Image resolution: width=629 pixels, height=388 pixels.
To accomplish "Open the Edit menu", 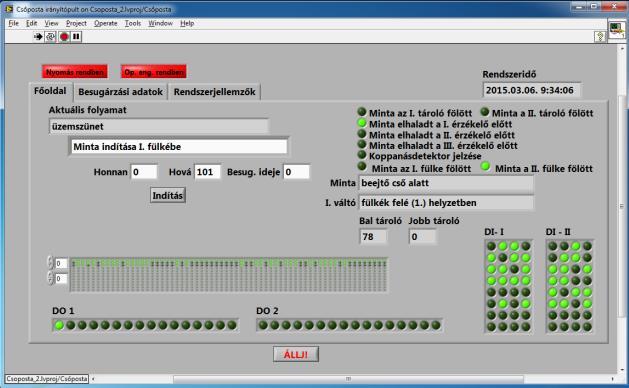I will pyautogui.click(x=32, y=23).
